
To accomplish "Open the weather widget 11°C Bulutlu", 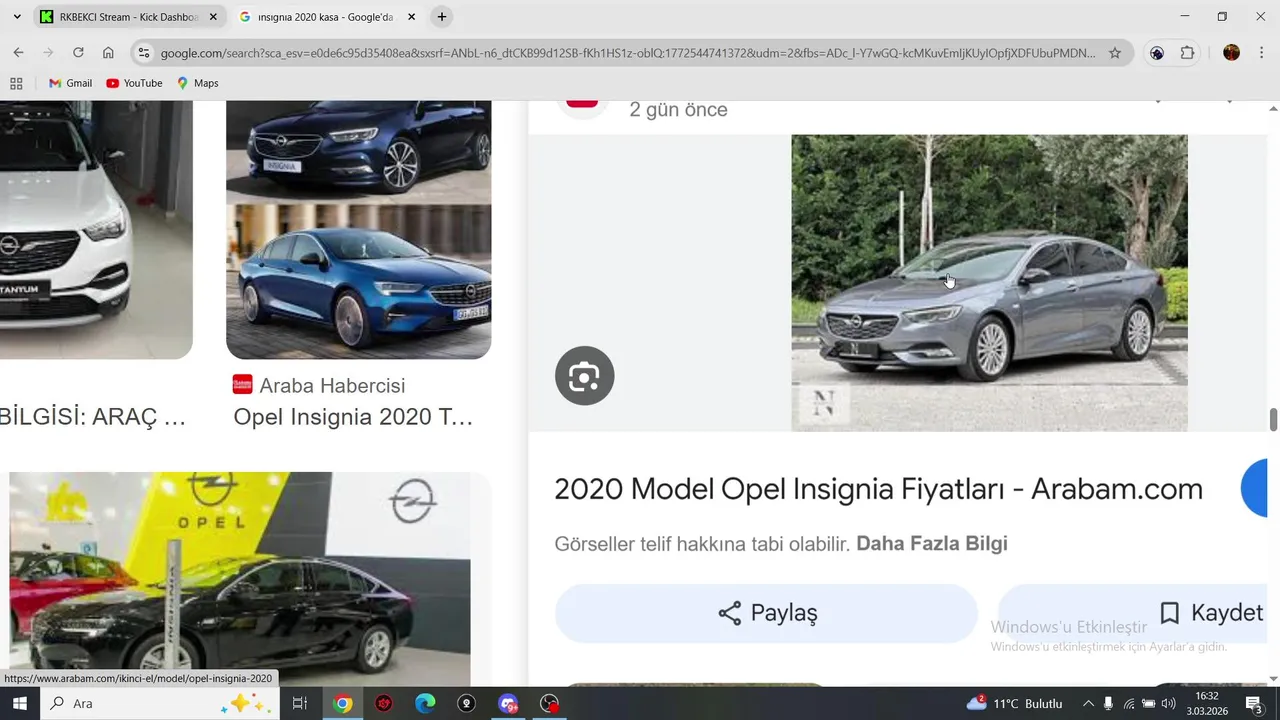I will point(1014,703).
